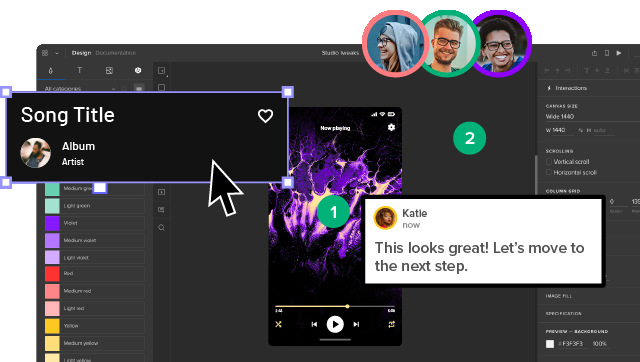The height and width of the screenshot is (362, 640).
Task: Open the apps grid menu chevron
Action: coord(57,53)
